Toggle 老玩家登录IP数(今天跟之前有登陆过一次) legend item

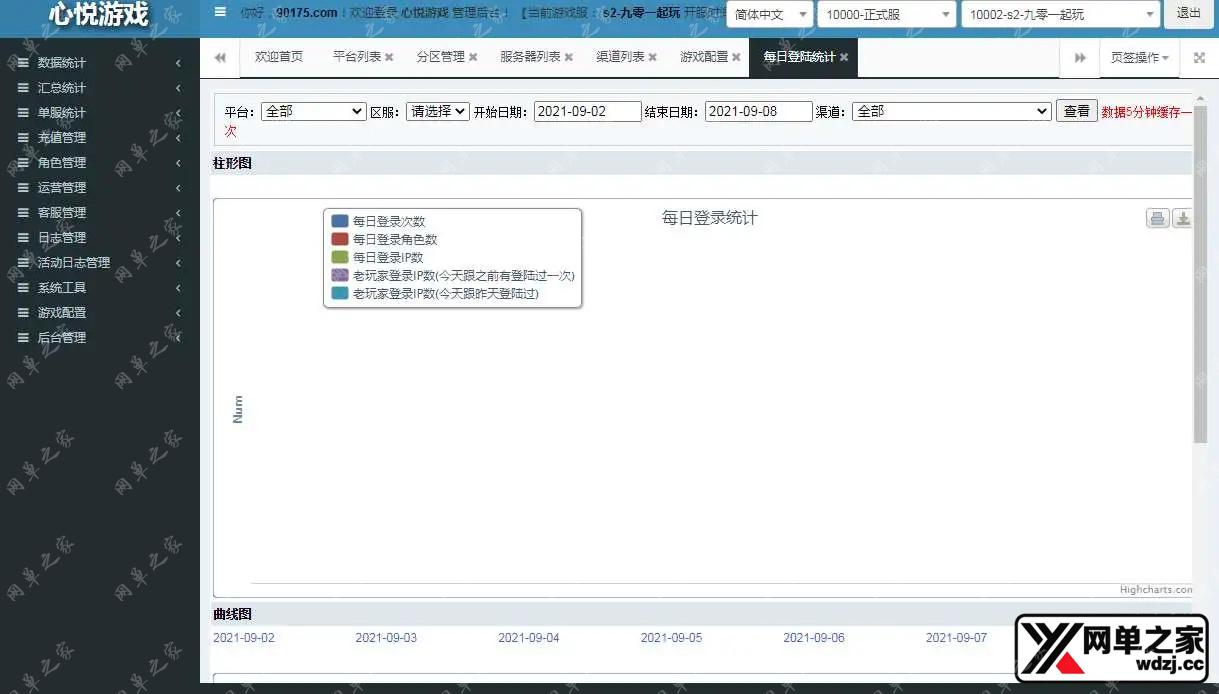pos(453,275)
